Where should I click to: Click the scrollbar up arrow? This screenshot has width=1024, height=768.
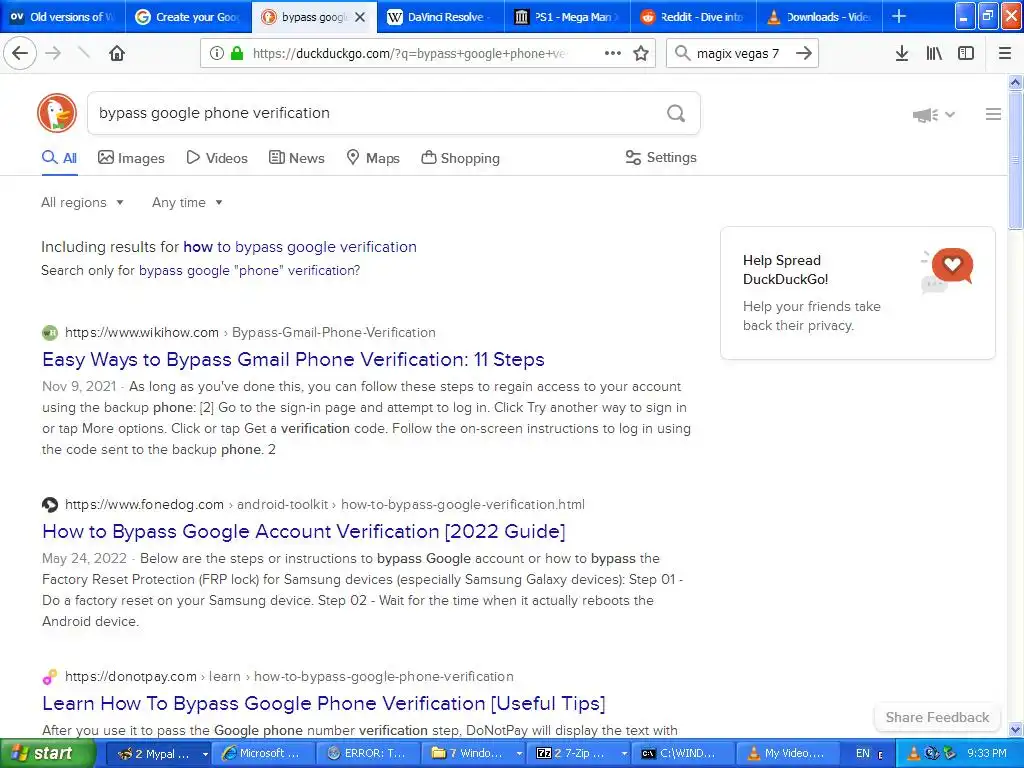click(x=1015, y=82)
